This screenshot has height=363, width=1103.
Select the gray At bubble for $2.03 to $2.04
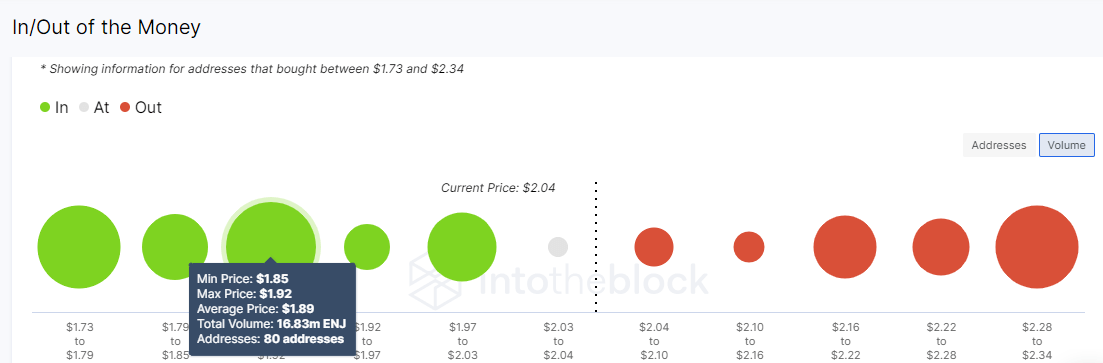(558, 247)
